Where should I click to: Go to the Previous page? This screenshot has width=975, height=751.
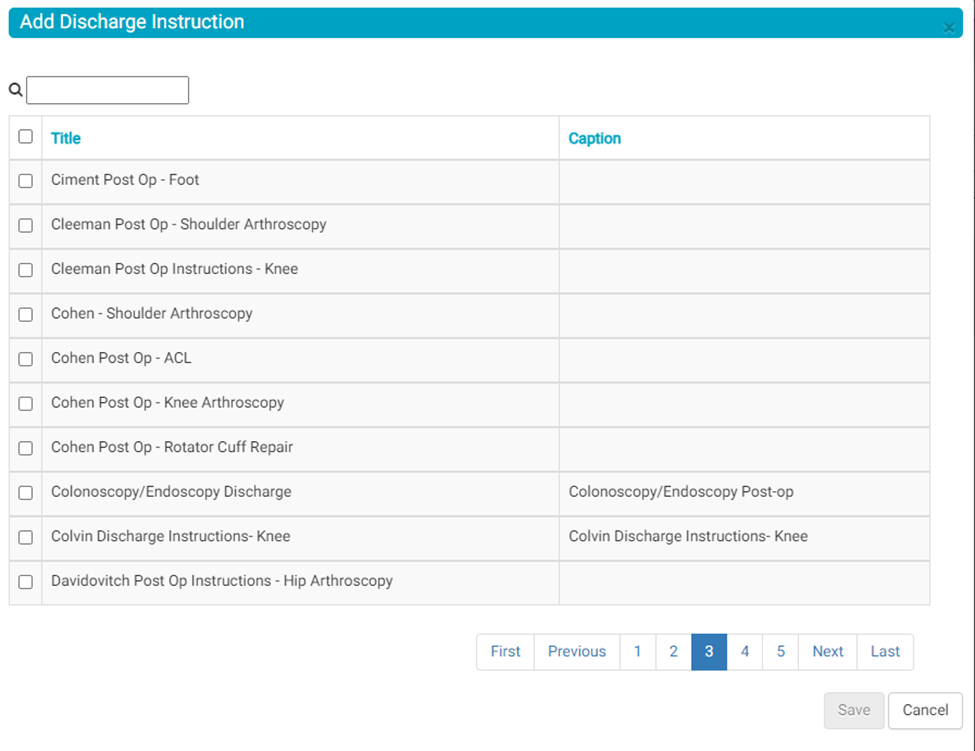tap(577, 651)
